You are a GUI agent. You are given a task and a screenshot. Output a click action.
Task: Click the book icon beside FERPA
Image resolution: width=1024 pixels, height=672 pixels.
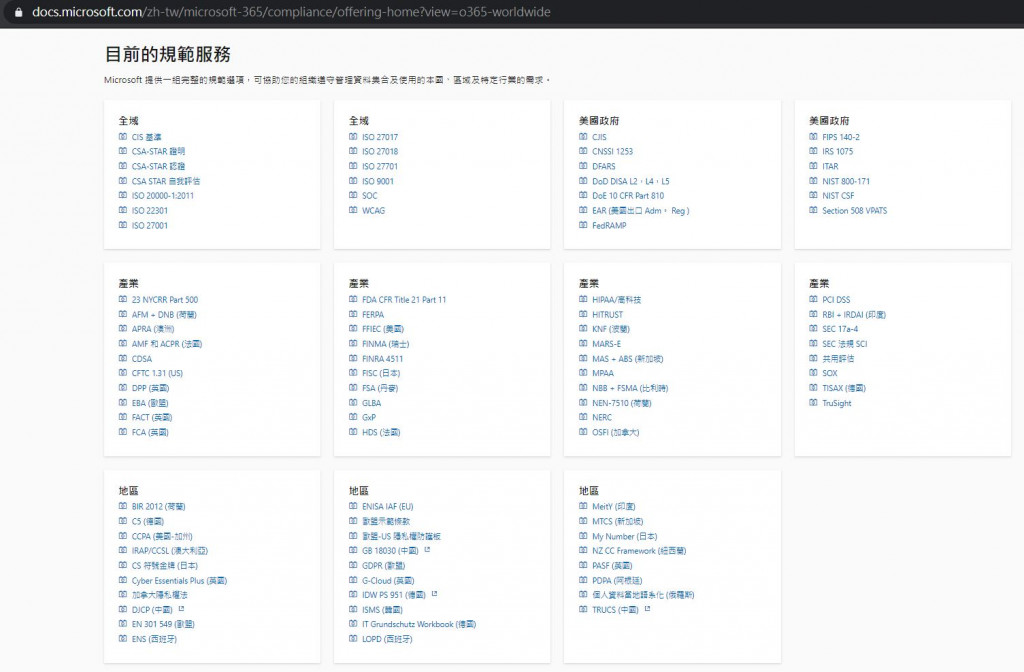(x=353, y=314)
